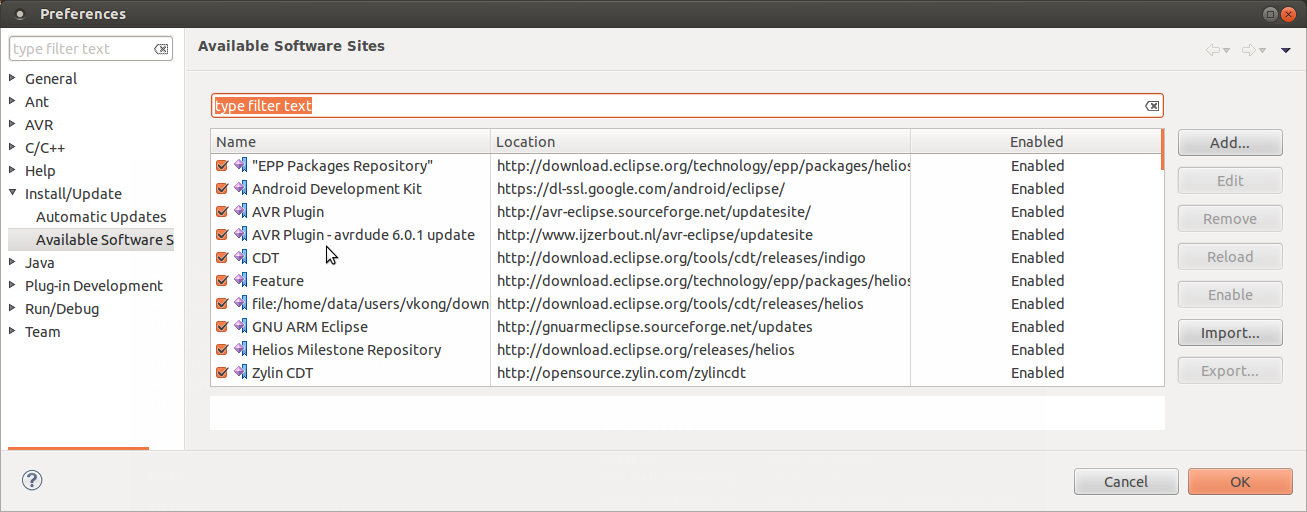The image size is (1307, 512).
Task: Click the Import... button
Action: 1229,333
